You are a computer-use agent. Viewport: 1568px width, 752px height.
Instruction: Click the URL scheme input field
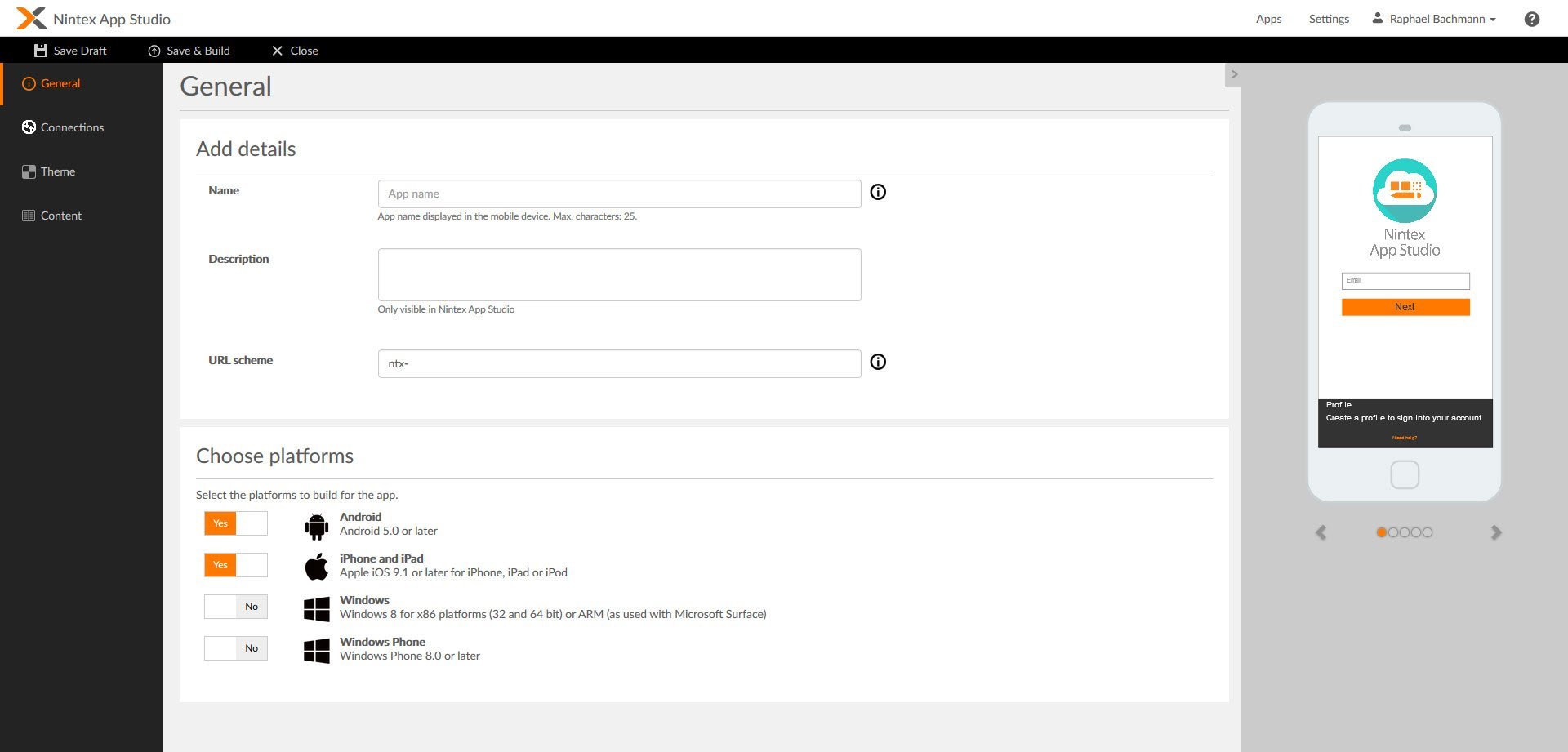tap(619, 363)
